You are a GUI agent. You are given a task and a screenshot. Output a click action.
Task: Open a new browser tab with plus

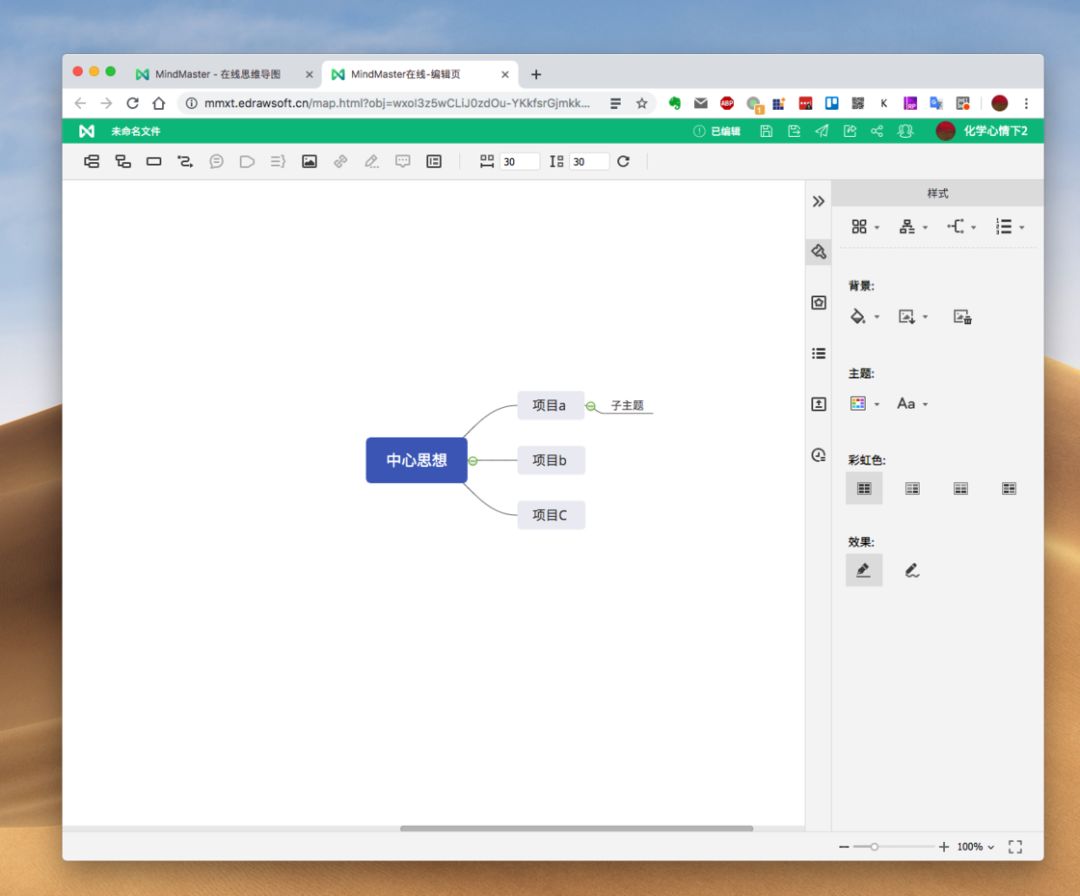click(536, 74)
